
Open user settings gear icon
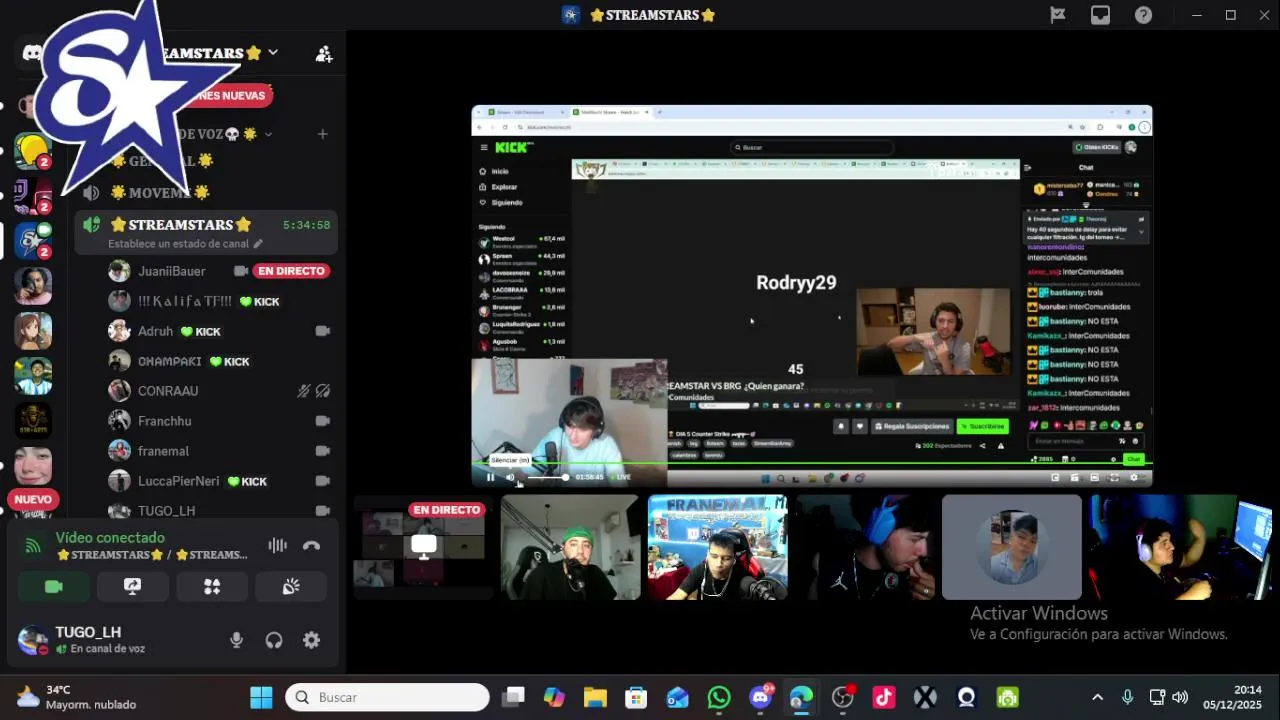pos(312,640)
